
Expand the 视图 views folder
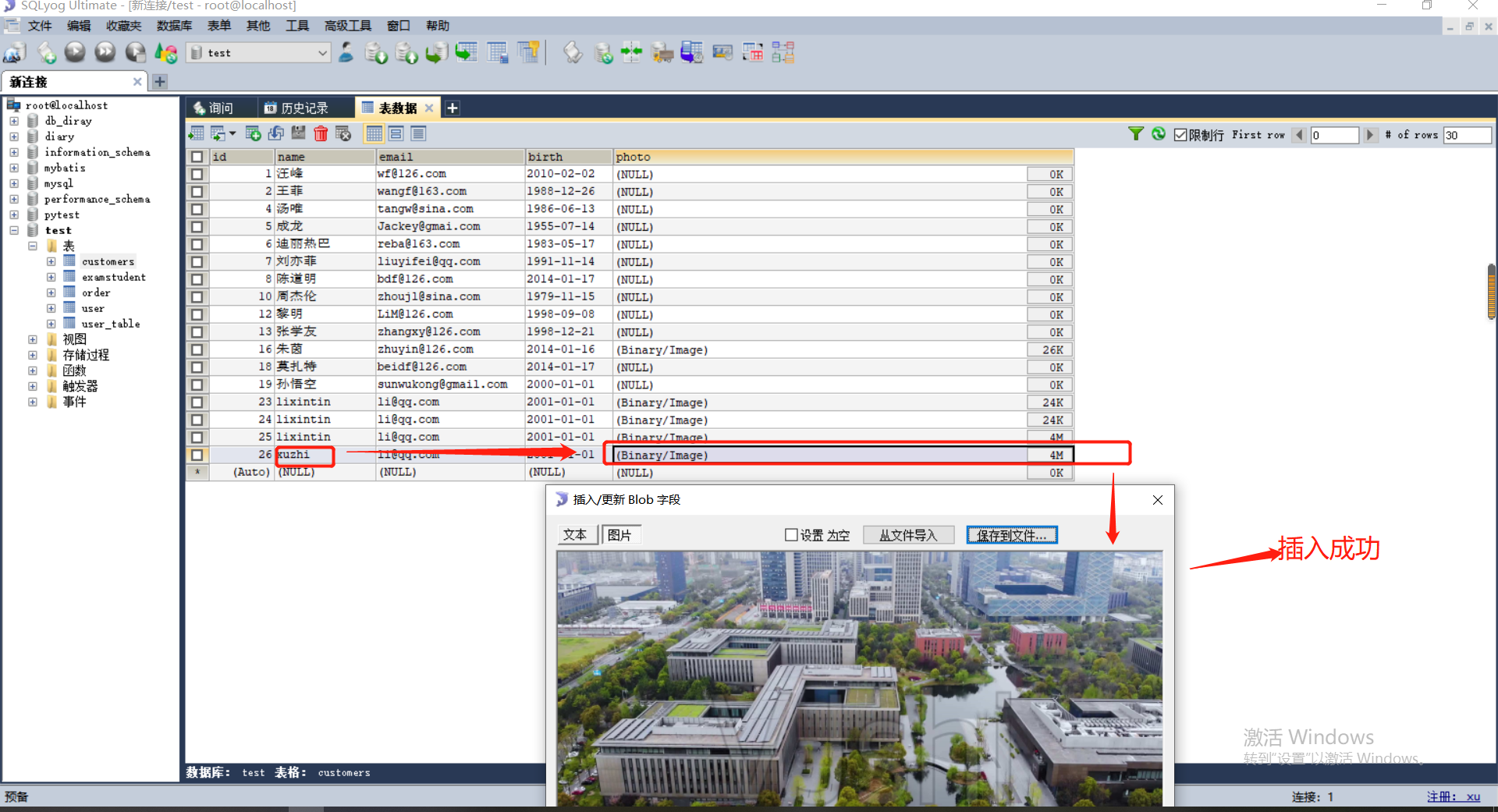32,339
